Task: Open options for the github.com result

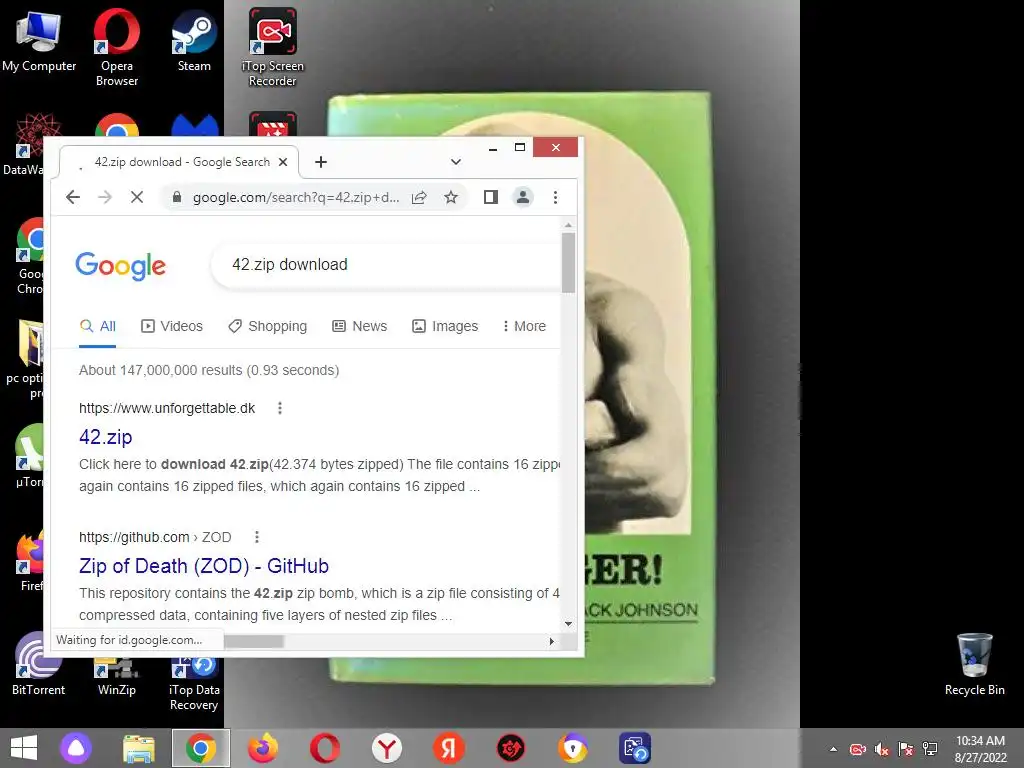Action: [x=257, y=537]
